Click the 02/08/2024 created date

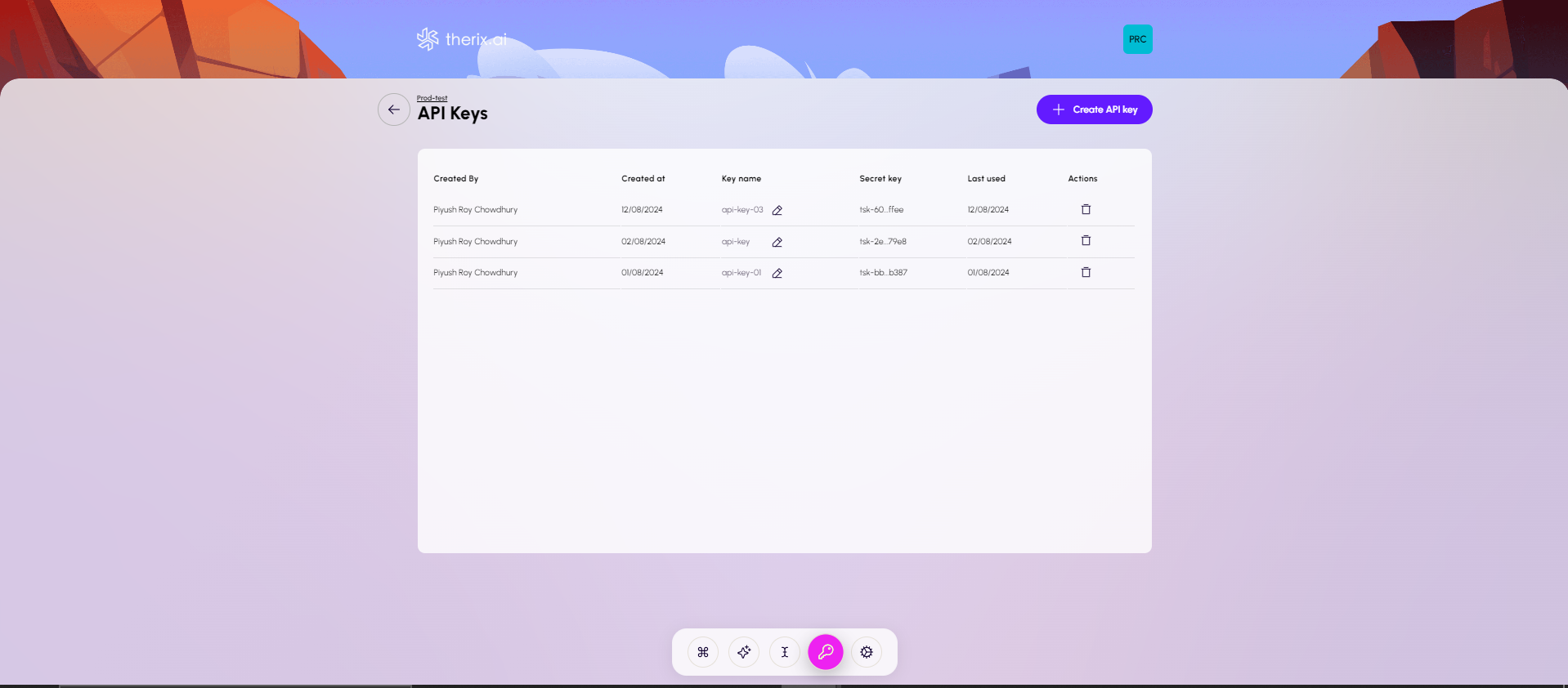[643, 242]
